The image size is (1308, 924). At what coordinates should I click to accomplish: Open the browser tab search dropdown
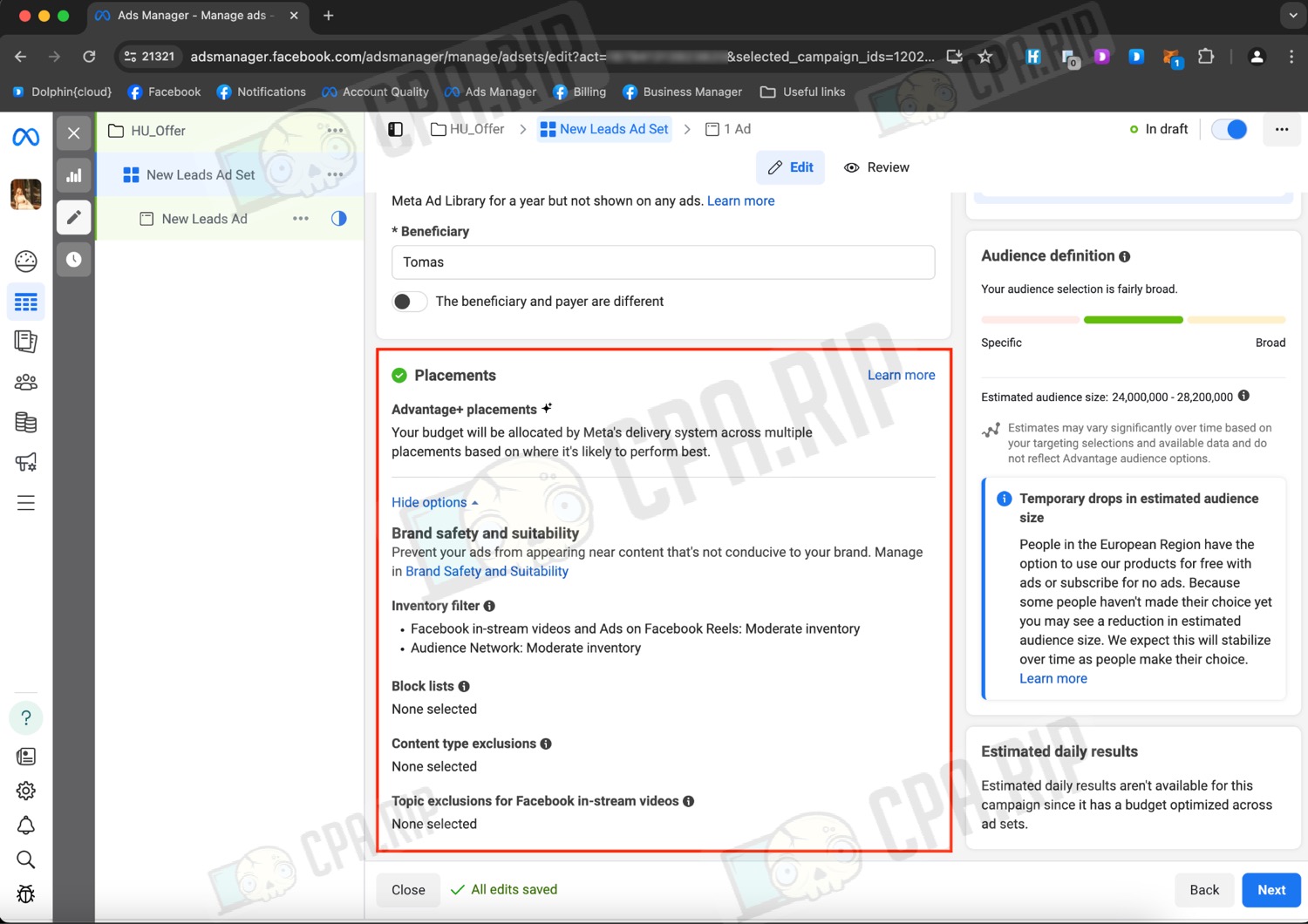(x=1292, y=16)
